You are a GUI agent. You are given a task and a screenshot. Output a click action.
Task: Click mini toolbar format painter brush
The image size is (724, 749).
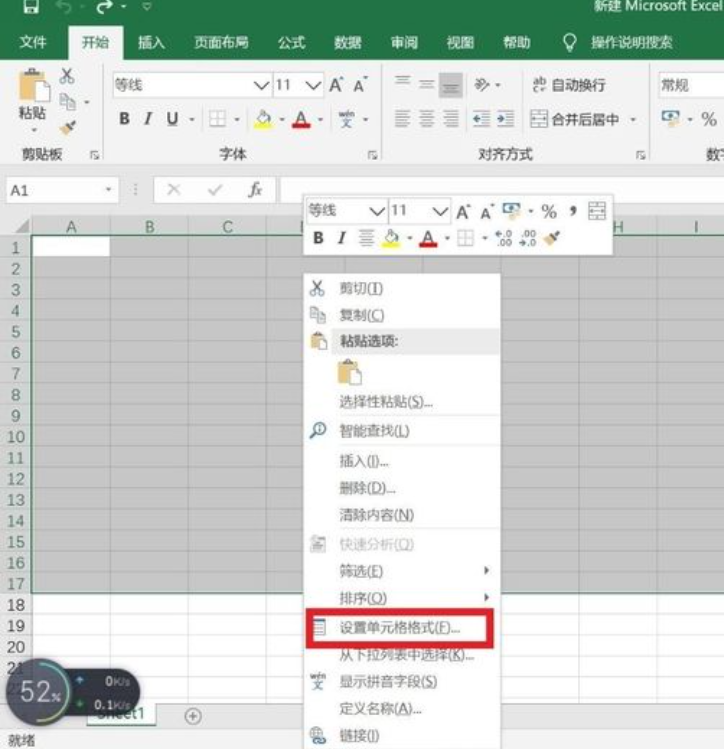point(552,237)
